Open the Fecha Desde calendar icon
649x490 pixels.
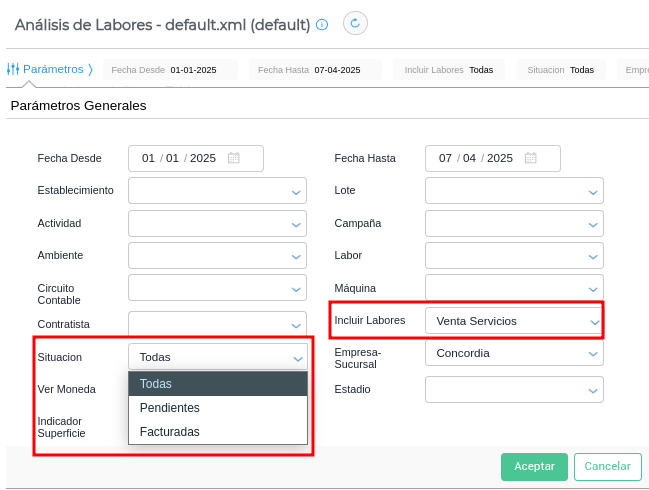point(234,158)
